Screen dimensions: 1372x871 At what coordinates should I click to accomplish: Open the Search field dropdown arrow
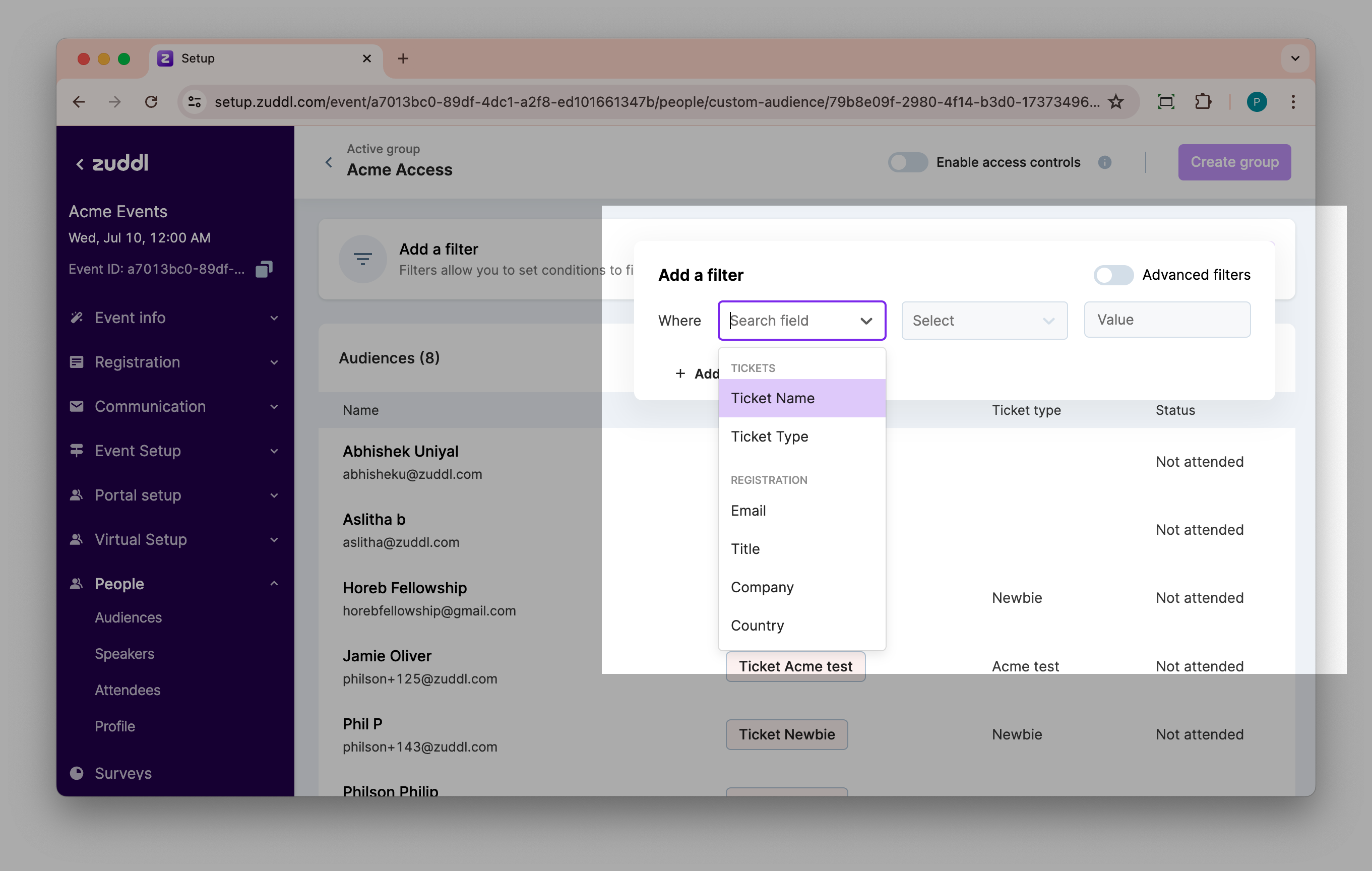[865, 321]
